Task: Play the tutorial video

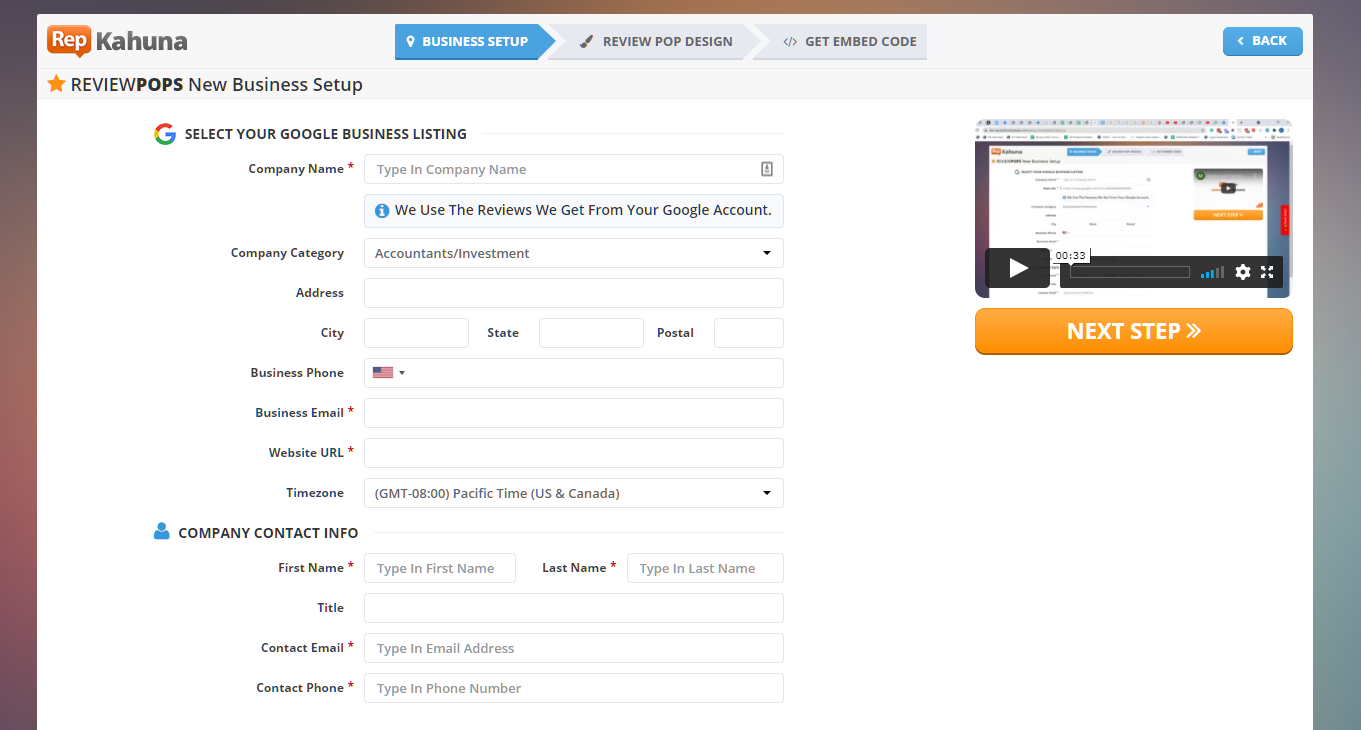Action: pyautogui.click(x=1018, y=268)
